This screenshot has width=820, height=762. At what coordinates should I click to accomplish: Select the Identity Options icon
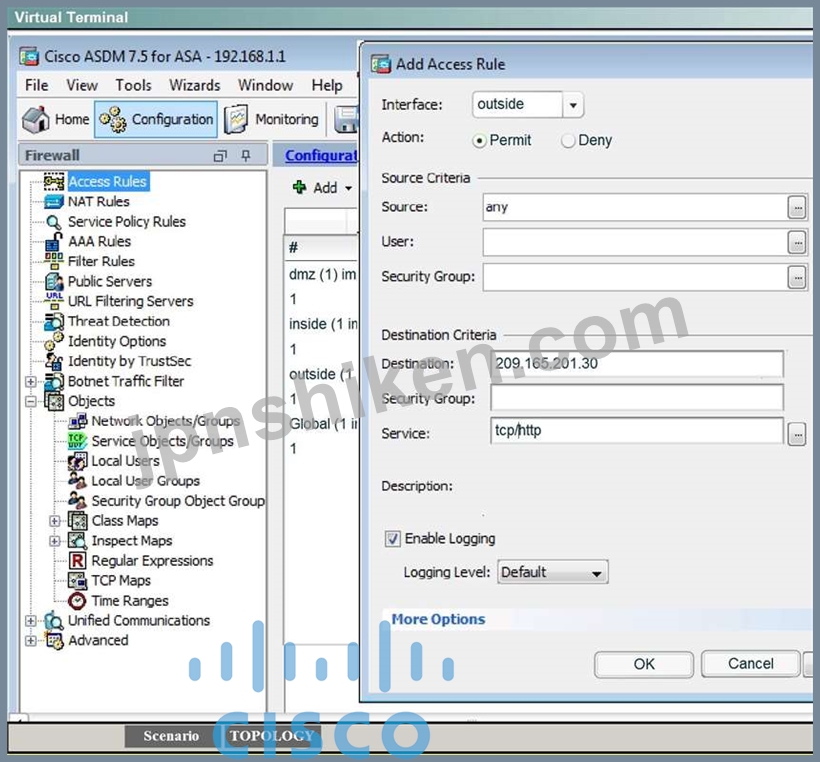tap(54, 341)
